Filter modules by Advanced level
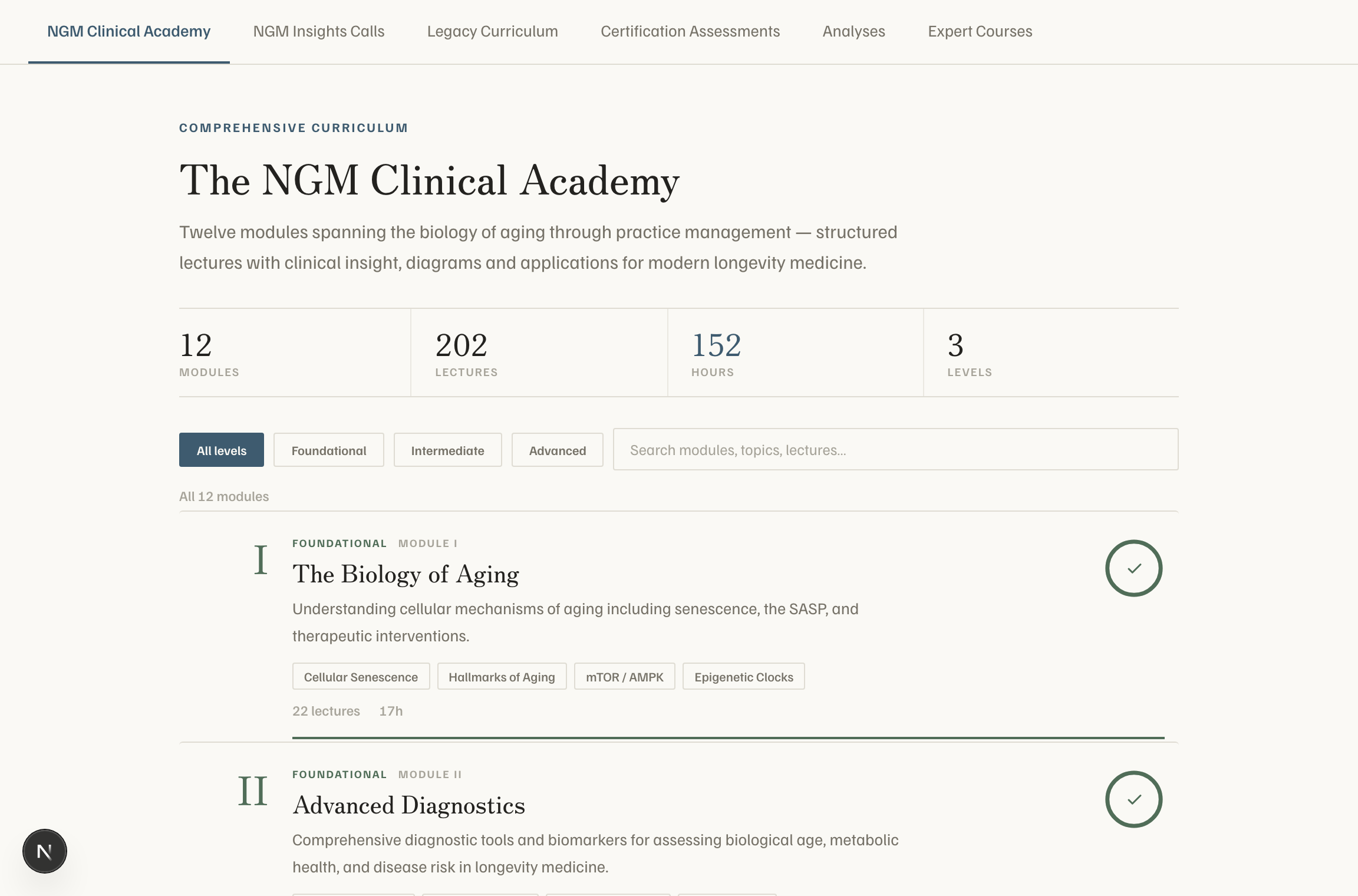The width and height of the screenshot is (1358, 896). pyautogui.click(x=558, y=450)
